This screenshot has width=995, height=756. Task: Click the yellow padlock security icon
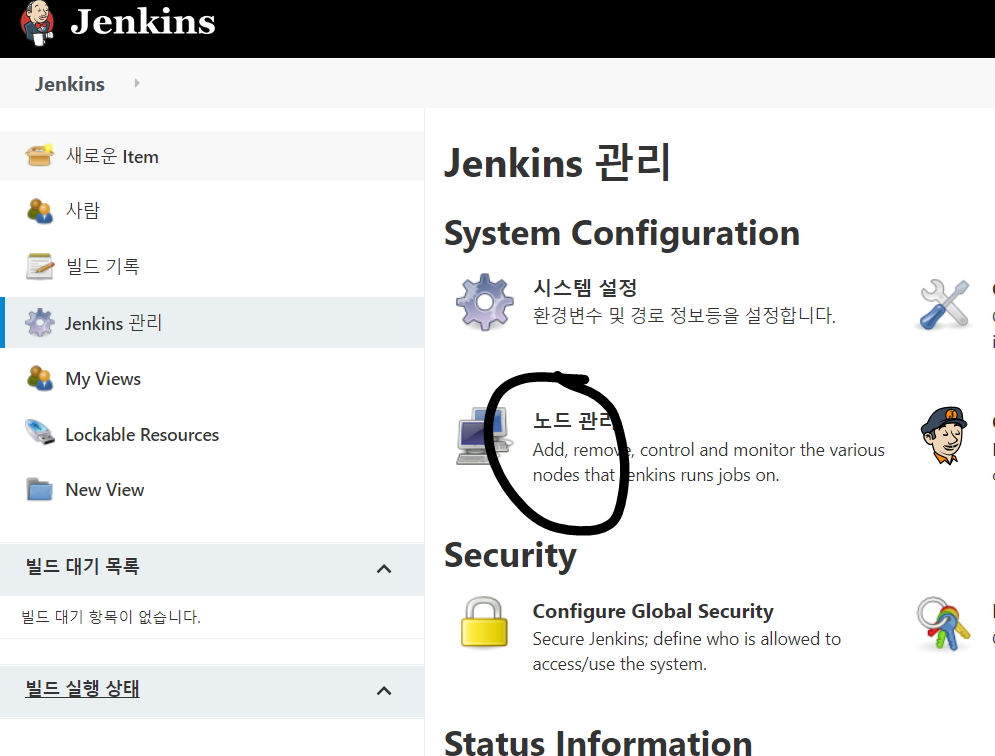[x=484, y=622]
